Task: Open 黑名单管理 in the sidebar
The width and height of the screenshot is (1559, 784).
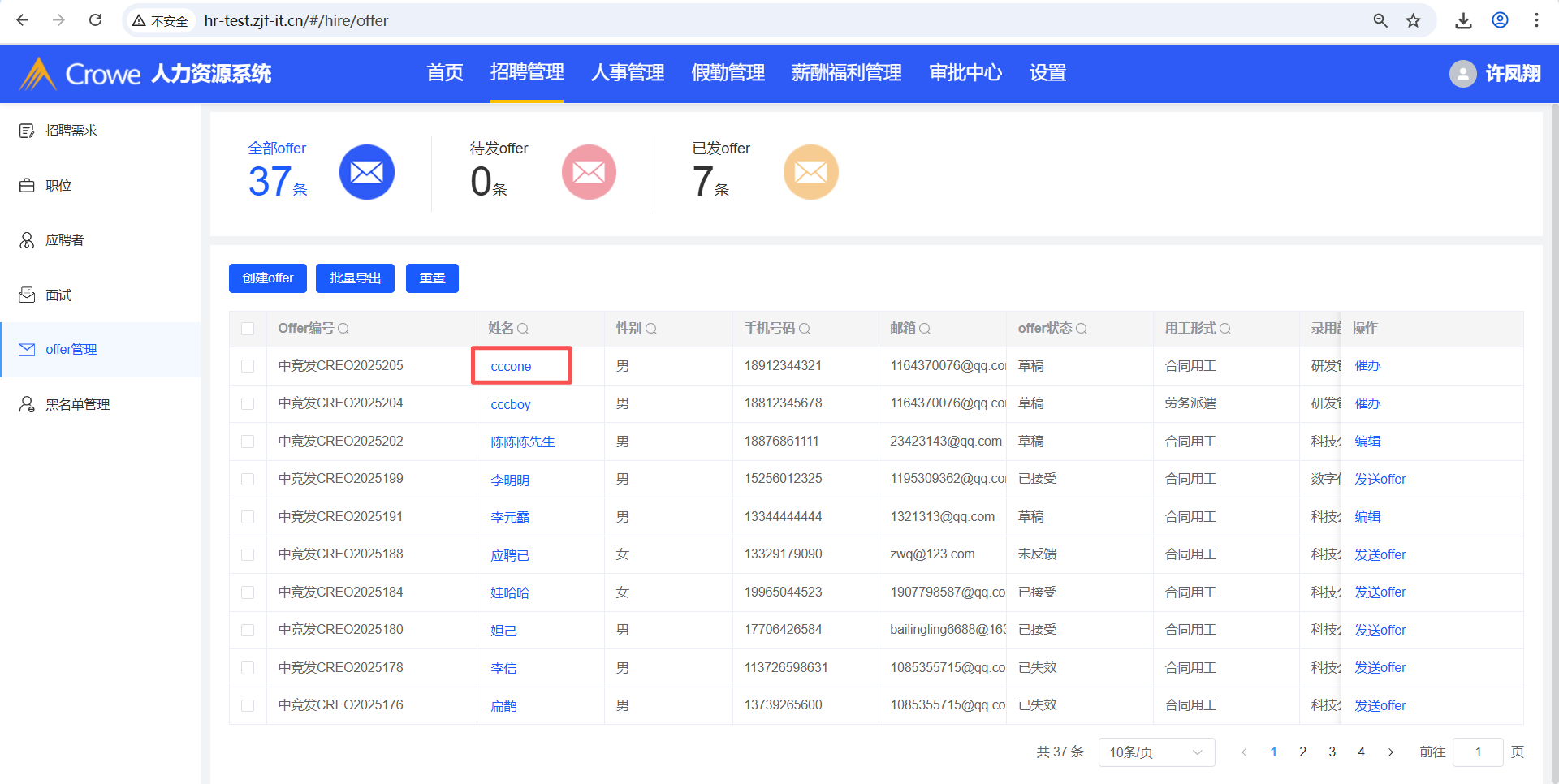Action: tap(77, 404)
